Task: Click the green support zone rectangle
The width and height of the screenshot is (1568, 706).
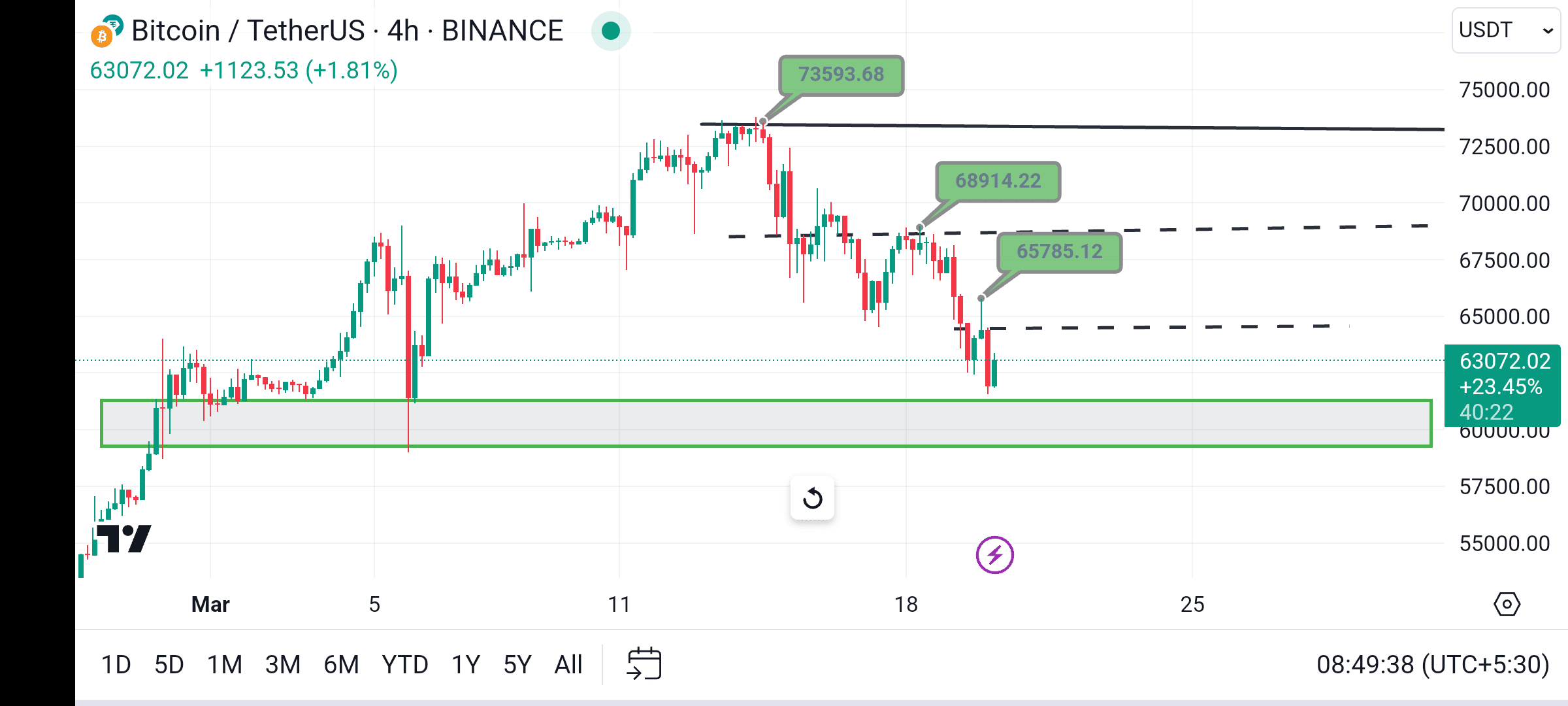Action: (766, 424)
